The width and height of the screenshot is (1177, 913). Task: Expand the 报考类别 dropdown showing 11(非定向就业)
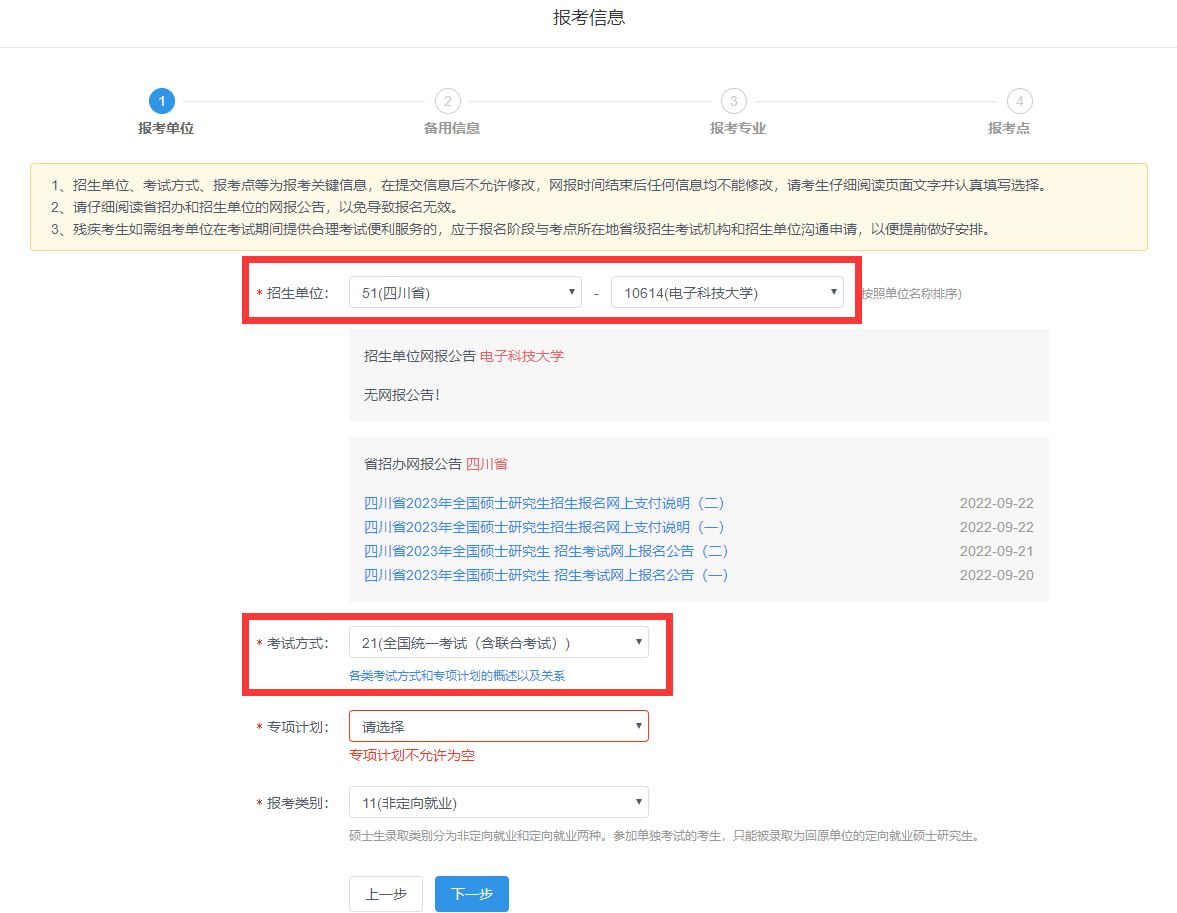(x=498, y=803)
